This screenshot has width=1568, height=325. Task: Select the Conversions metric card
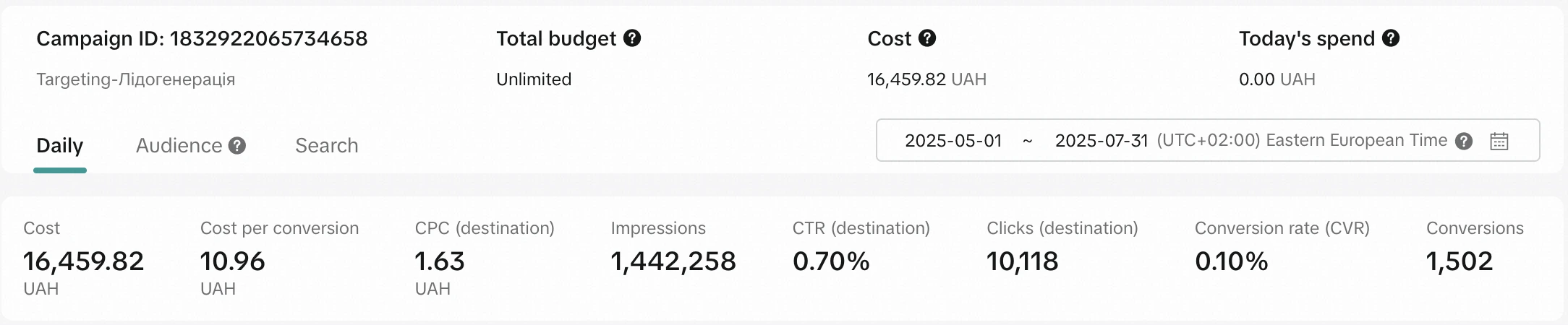pyautogui.click(x=1474, y=259)
